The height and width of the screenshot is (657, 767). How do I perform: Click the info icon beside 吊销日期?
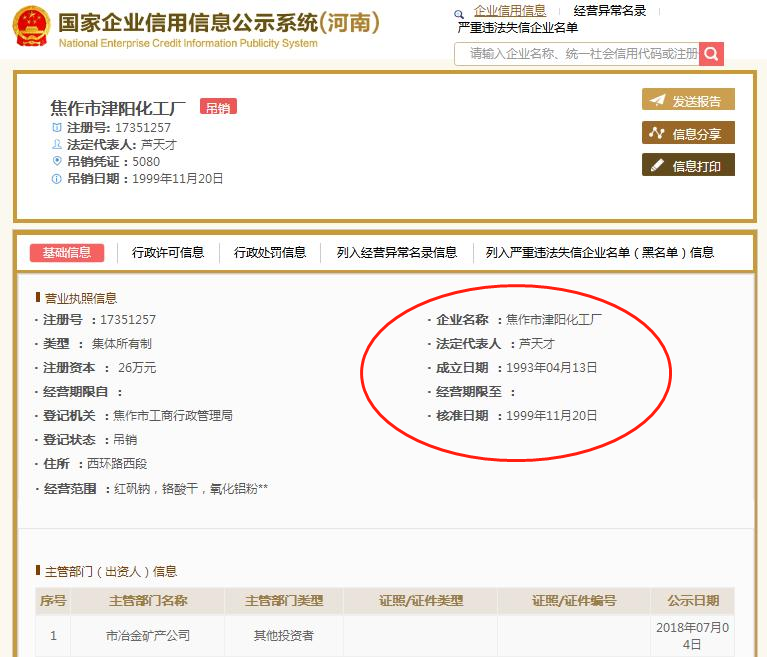click(x=57, y=179)
